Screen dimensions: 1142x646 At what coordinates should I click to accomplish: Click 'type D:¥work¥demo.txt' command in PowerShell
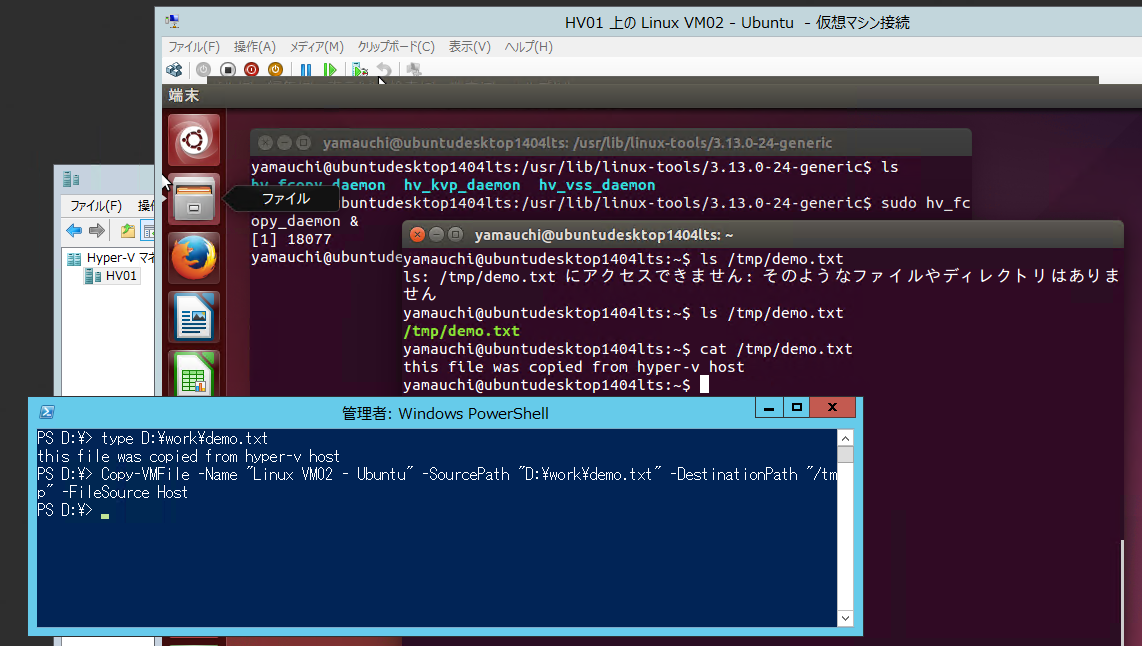tap(184, 438)
